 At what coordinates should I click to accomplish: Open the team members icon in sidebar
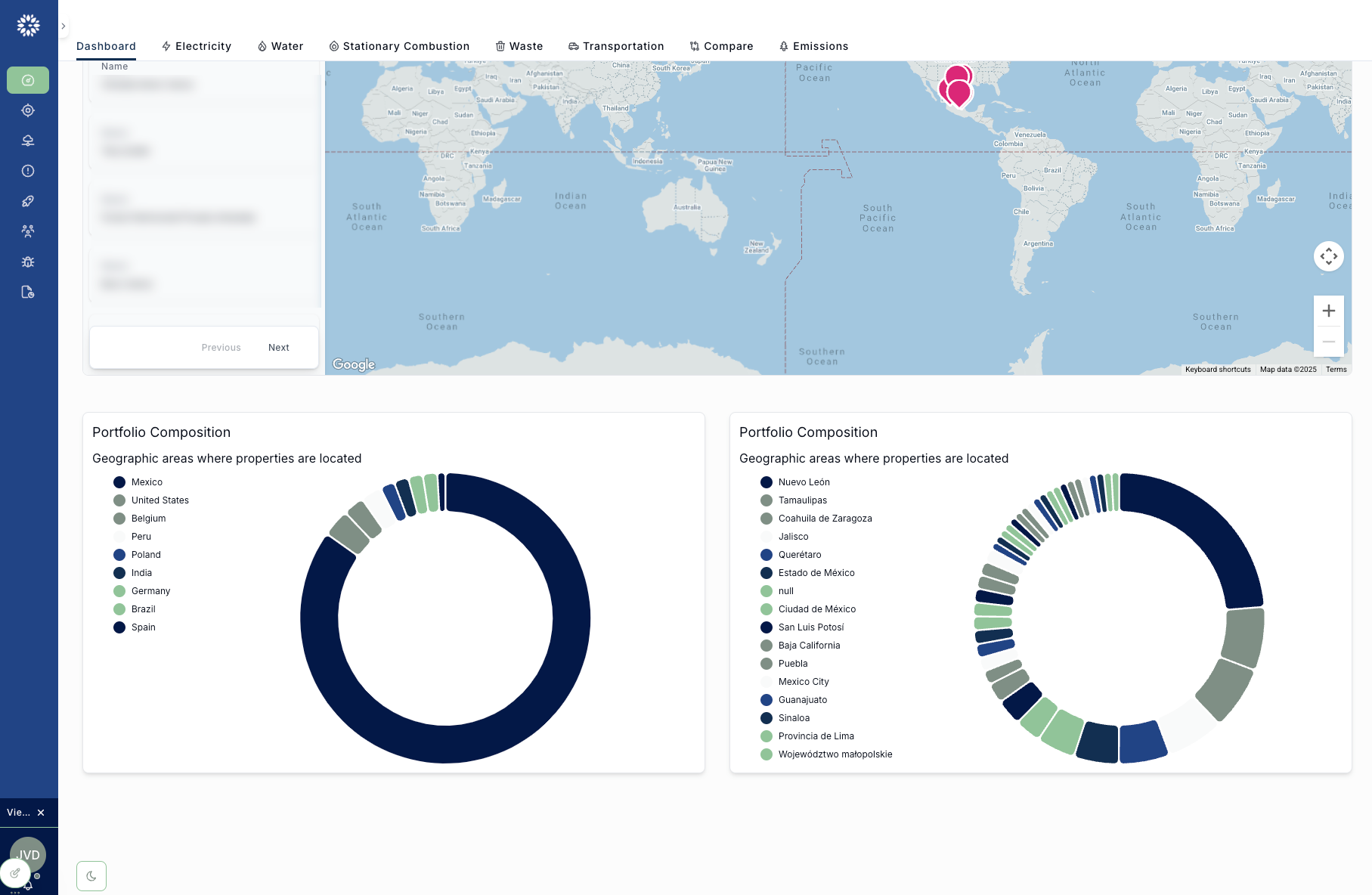[28, 231]
